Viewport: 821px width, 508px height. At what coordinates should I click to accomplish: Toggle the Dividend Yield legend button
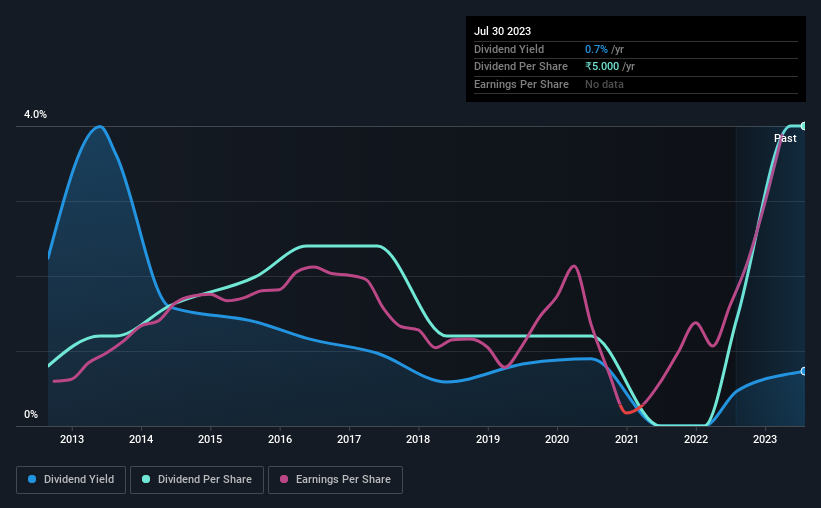(x=71, y=480)
